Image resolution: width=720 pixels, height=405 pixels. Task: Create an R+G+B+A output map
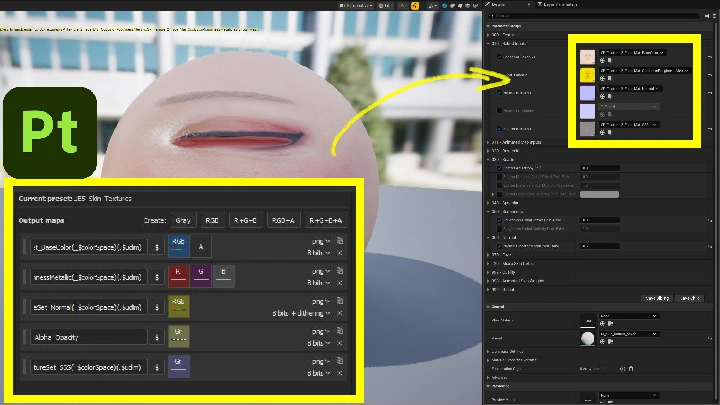tap(324, 220)
